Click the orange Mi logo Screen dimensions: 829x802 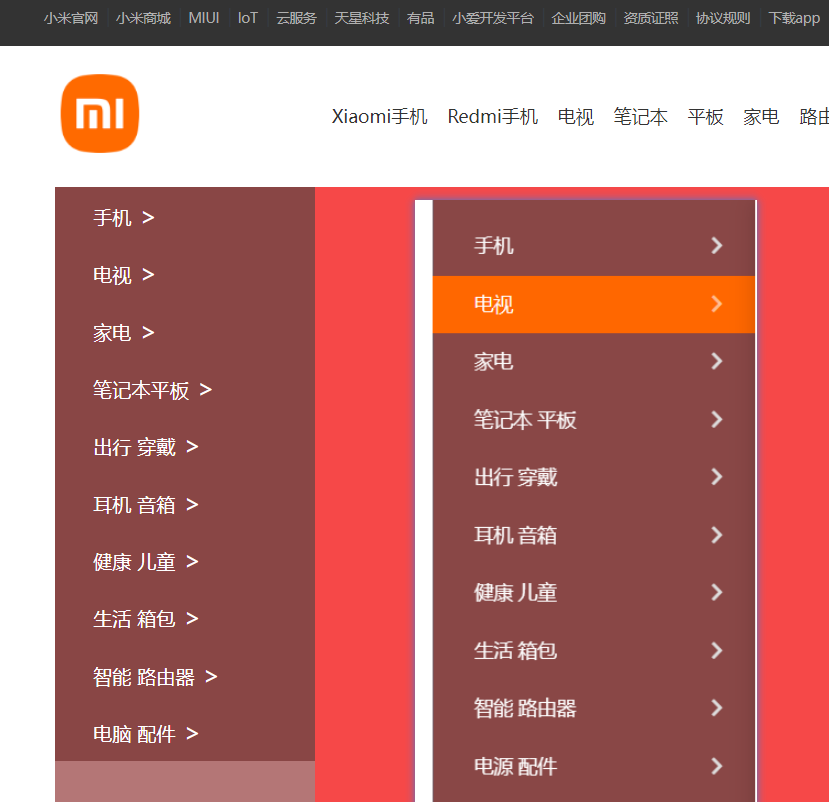[100, 113]
